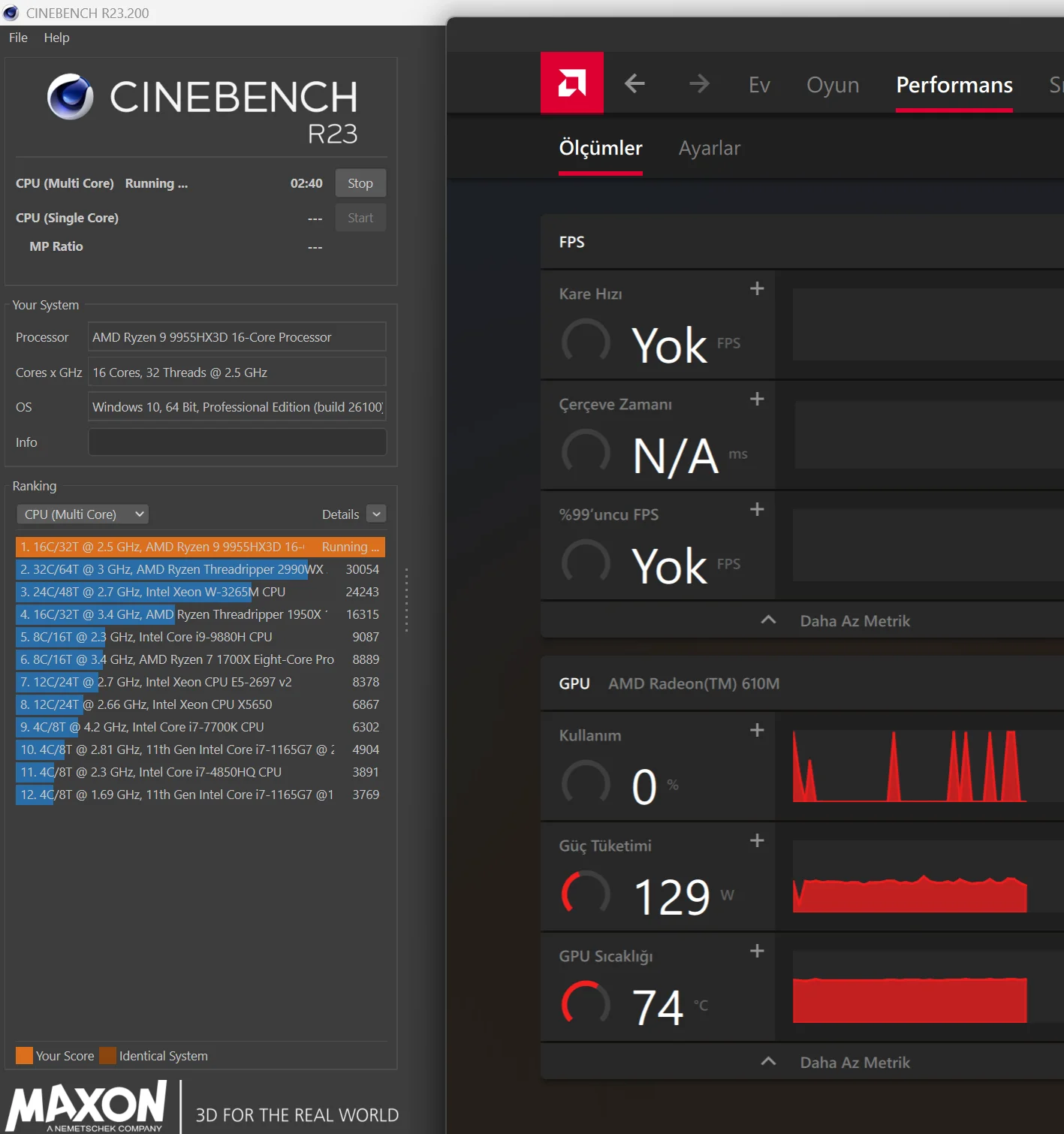Click the Cinebench title bar app icon
Image resolution: width=1064 pixels, height=1134 pixels.
(x=11, y=13)
